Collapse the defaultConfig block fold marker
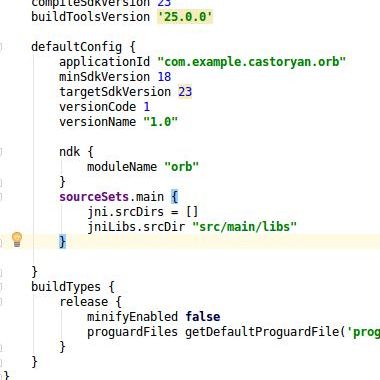The image size is (380, 380). (1, 47)
